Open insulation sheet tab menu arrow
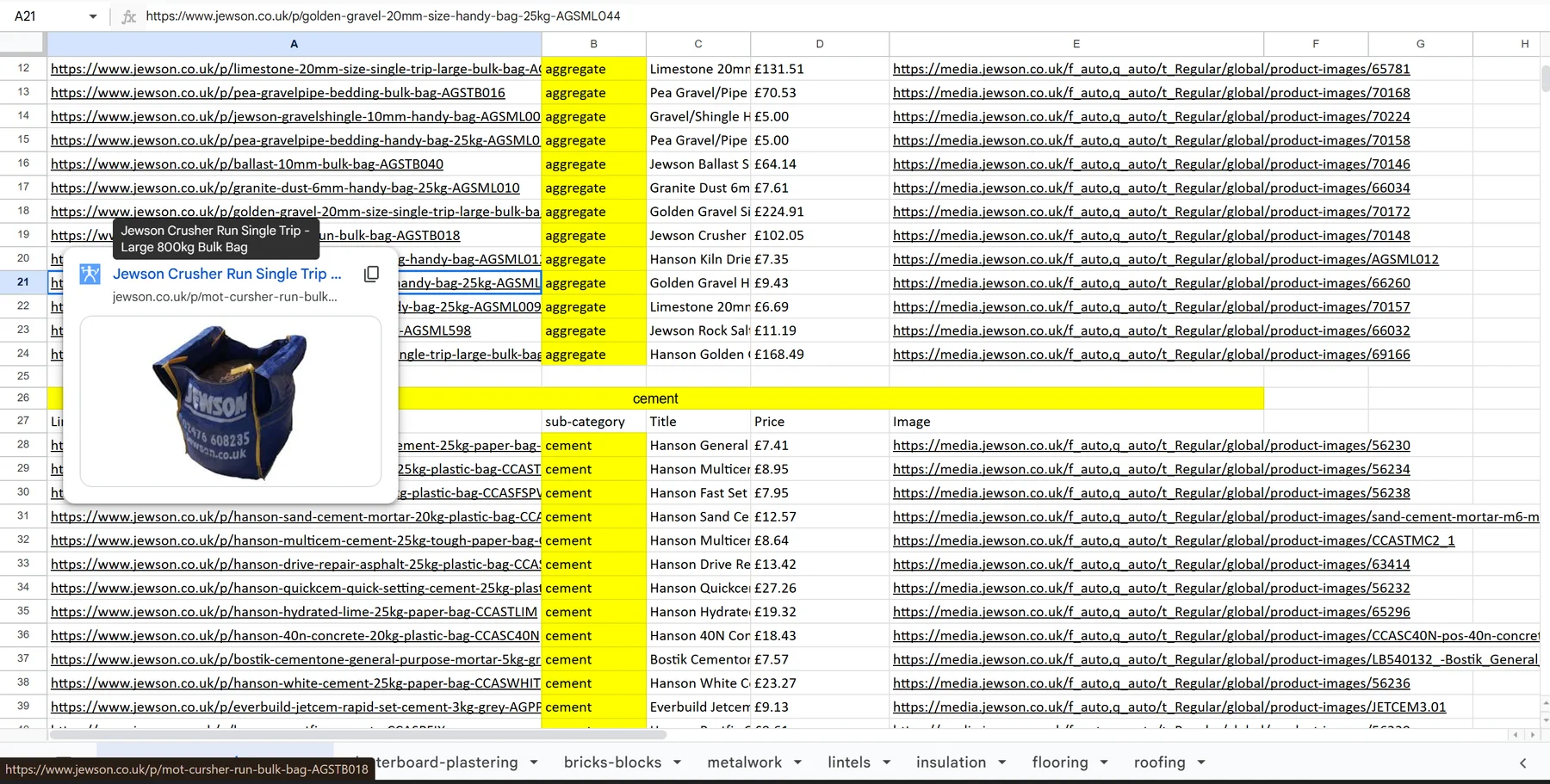 pyautogui.click(x=1001, y=762)
